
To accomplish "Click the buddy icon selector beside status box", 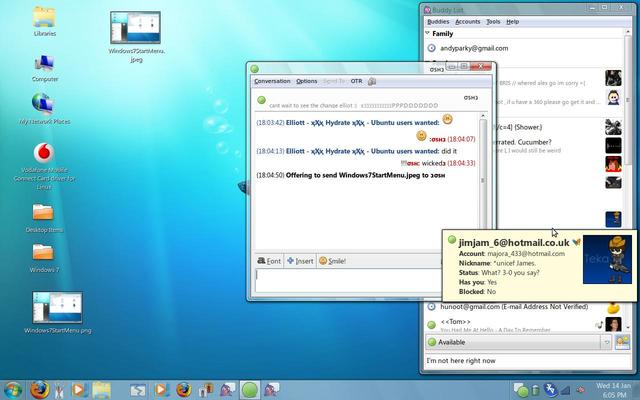I will 622,342.
